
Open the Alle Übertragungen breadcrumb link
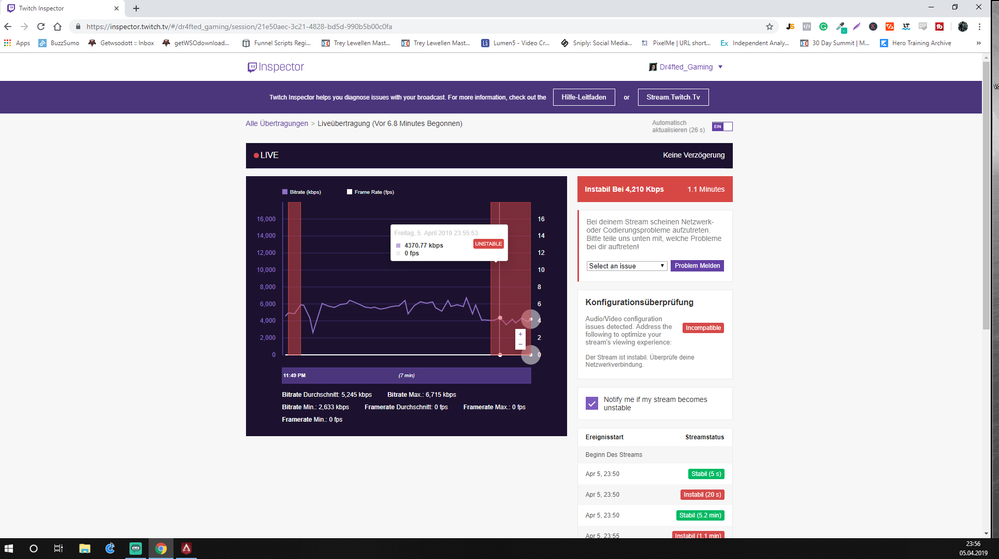277,124
